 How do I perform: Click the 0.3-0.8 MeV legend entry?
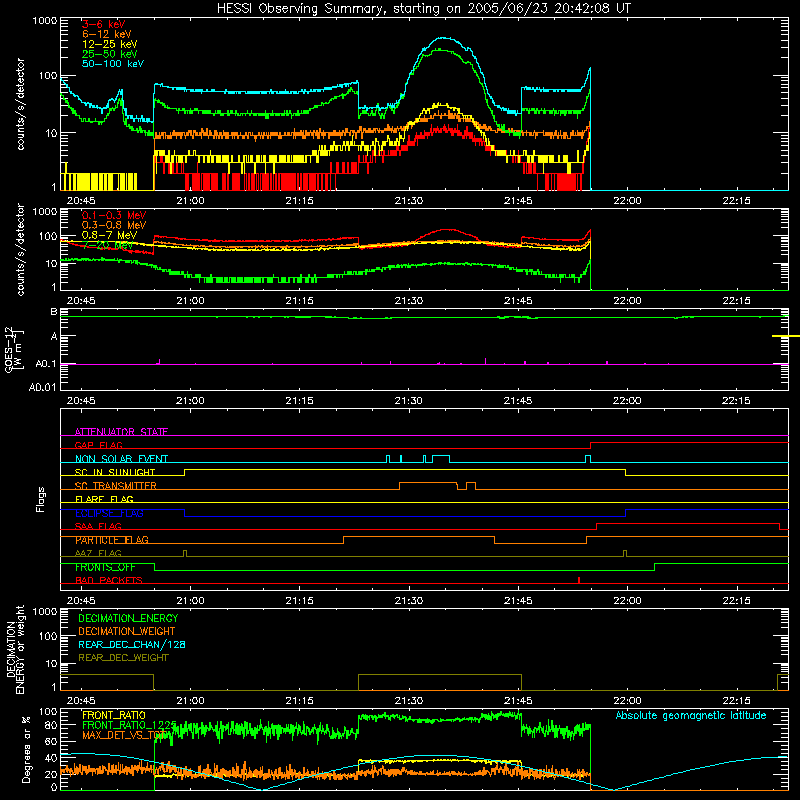pyautogui.click(x=114, y=224)
